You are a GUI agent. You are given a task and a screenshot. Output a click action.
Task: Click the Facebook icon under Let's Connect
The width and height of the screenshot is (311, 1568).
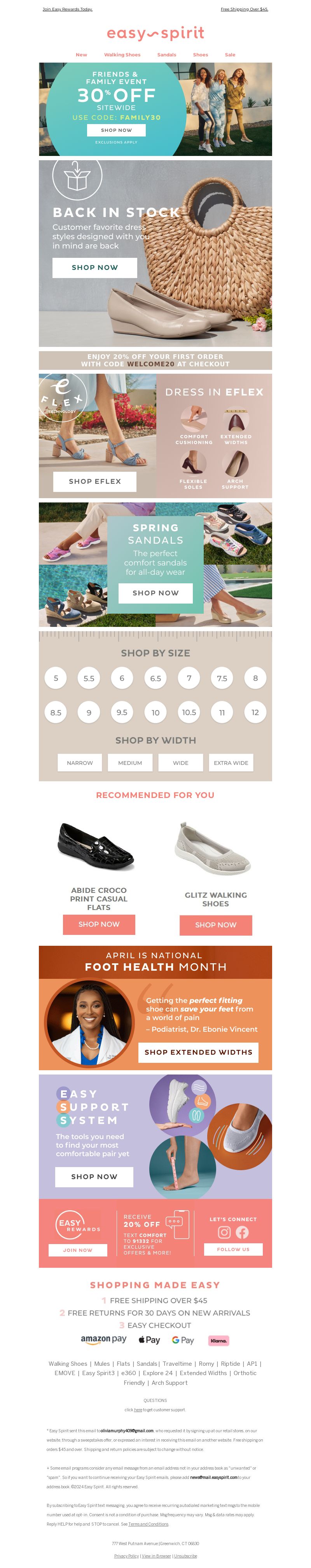(242, 1233)
